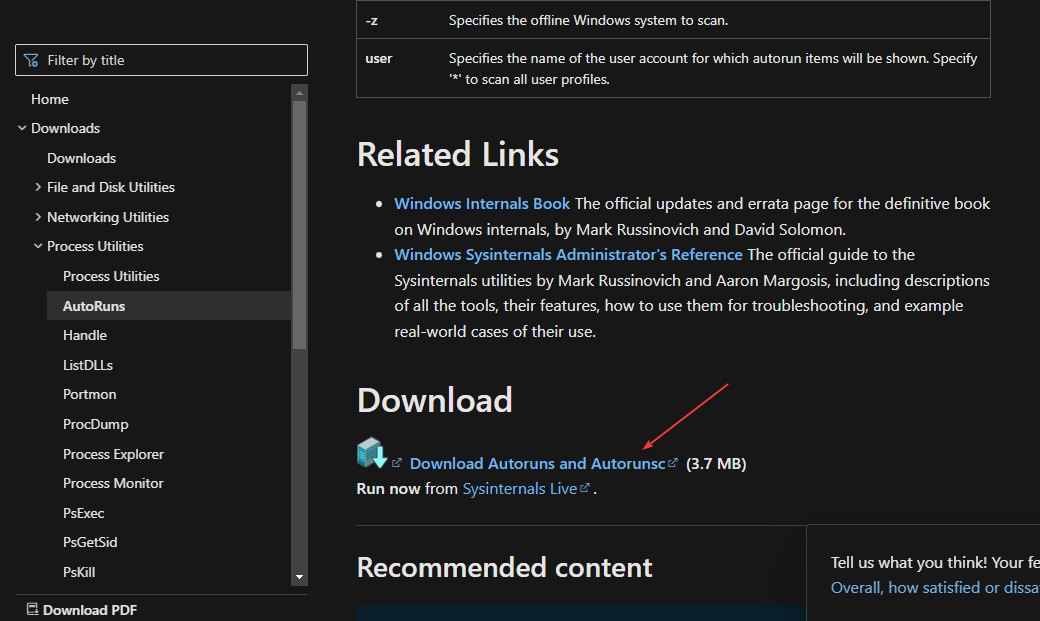Click external-link icon before Download Autoruns
The height and width of the screenshot is (621, 1040).
[397, 462]
